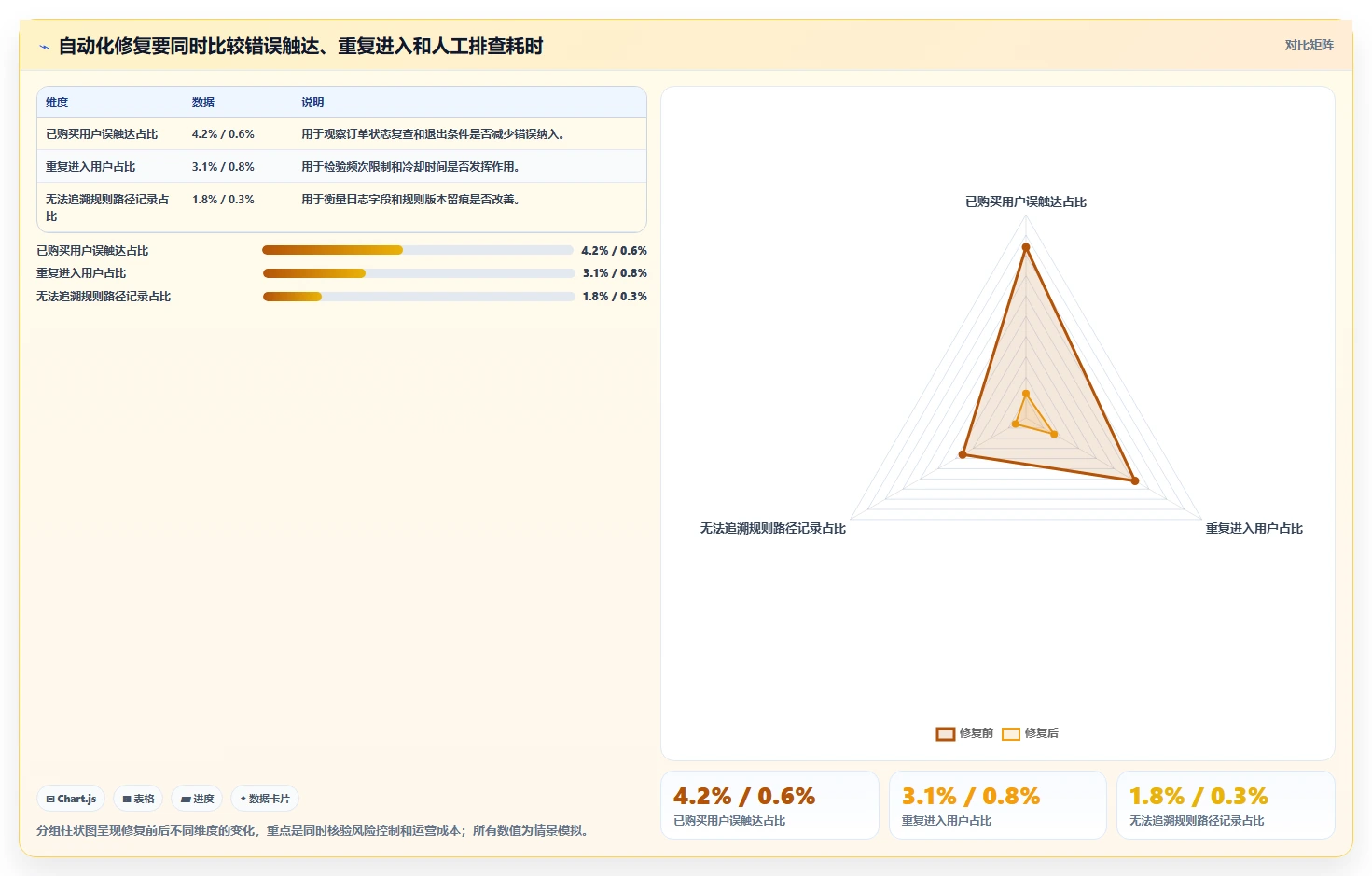Click progress value 4.2% / 0.6% beside bar
The image size is (1372, 876).
[x=614, y=251]
